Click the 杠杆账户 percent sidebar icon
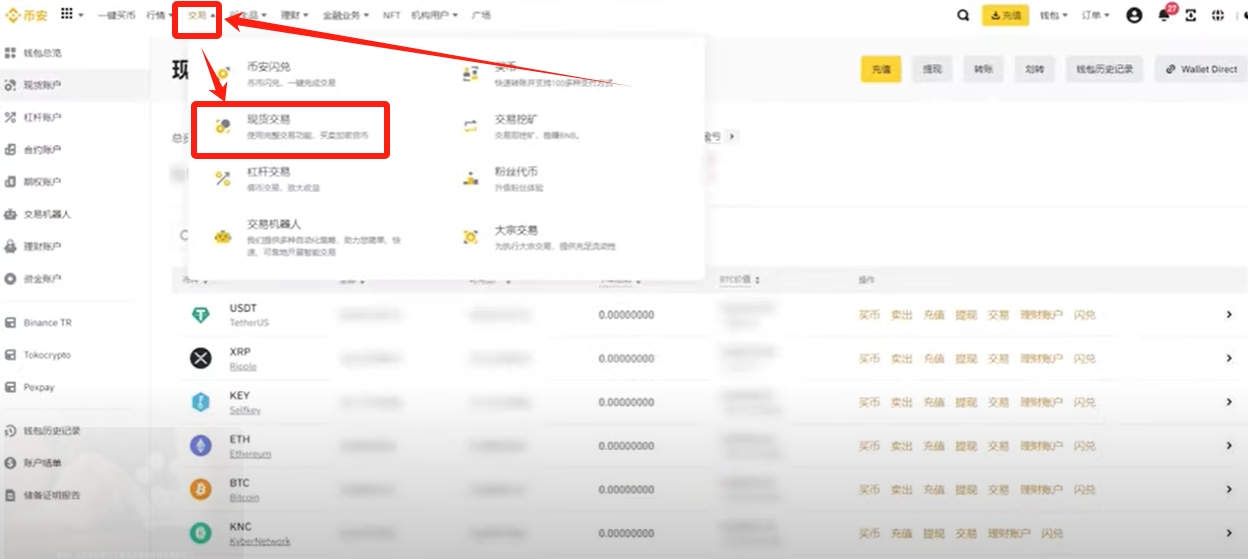Viewport: 1248px width, 559px height. click(x=11, y=117)
